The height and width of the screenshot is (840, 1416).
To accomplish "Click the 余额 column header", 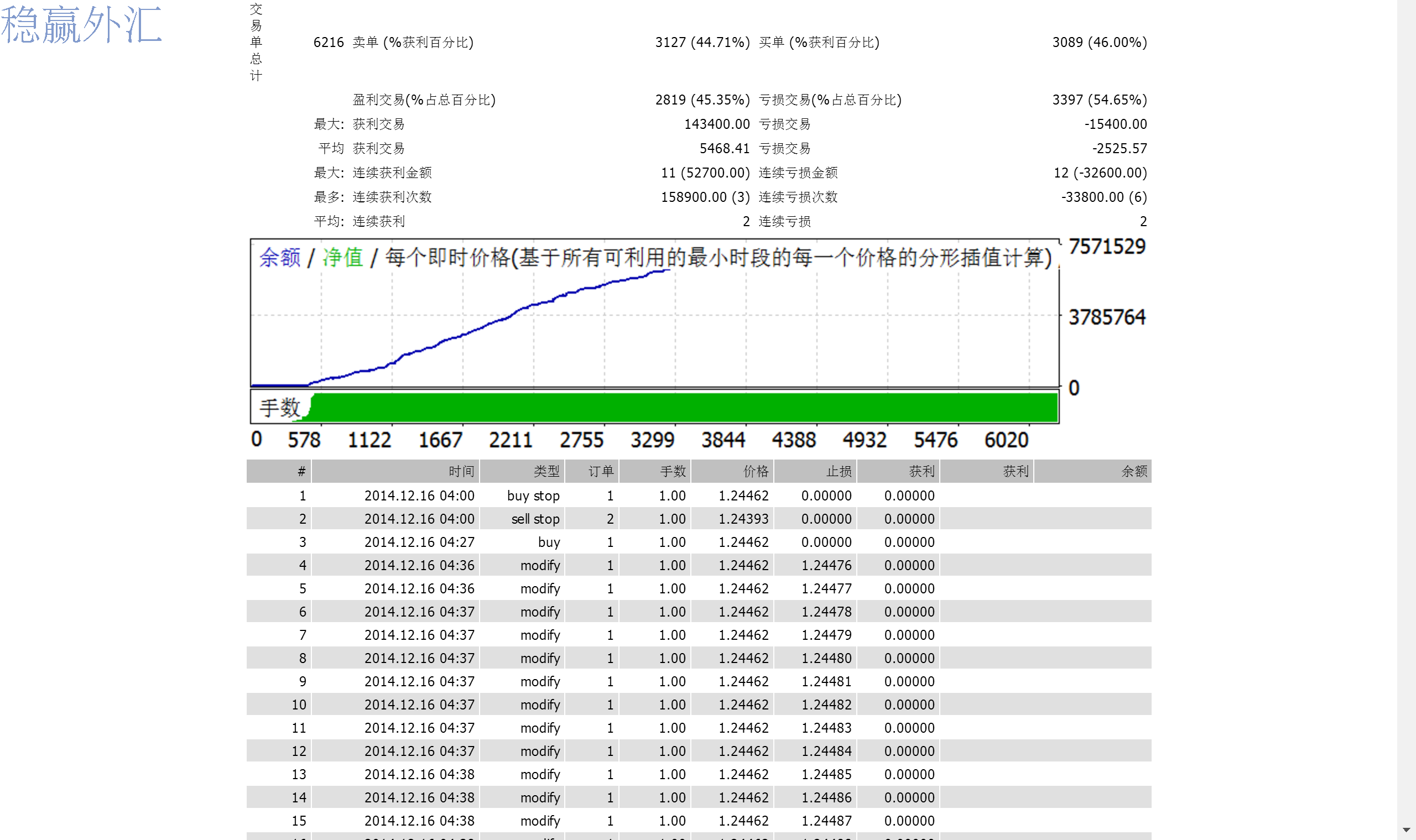I will click(1093, 471).
